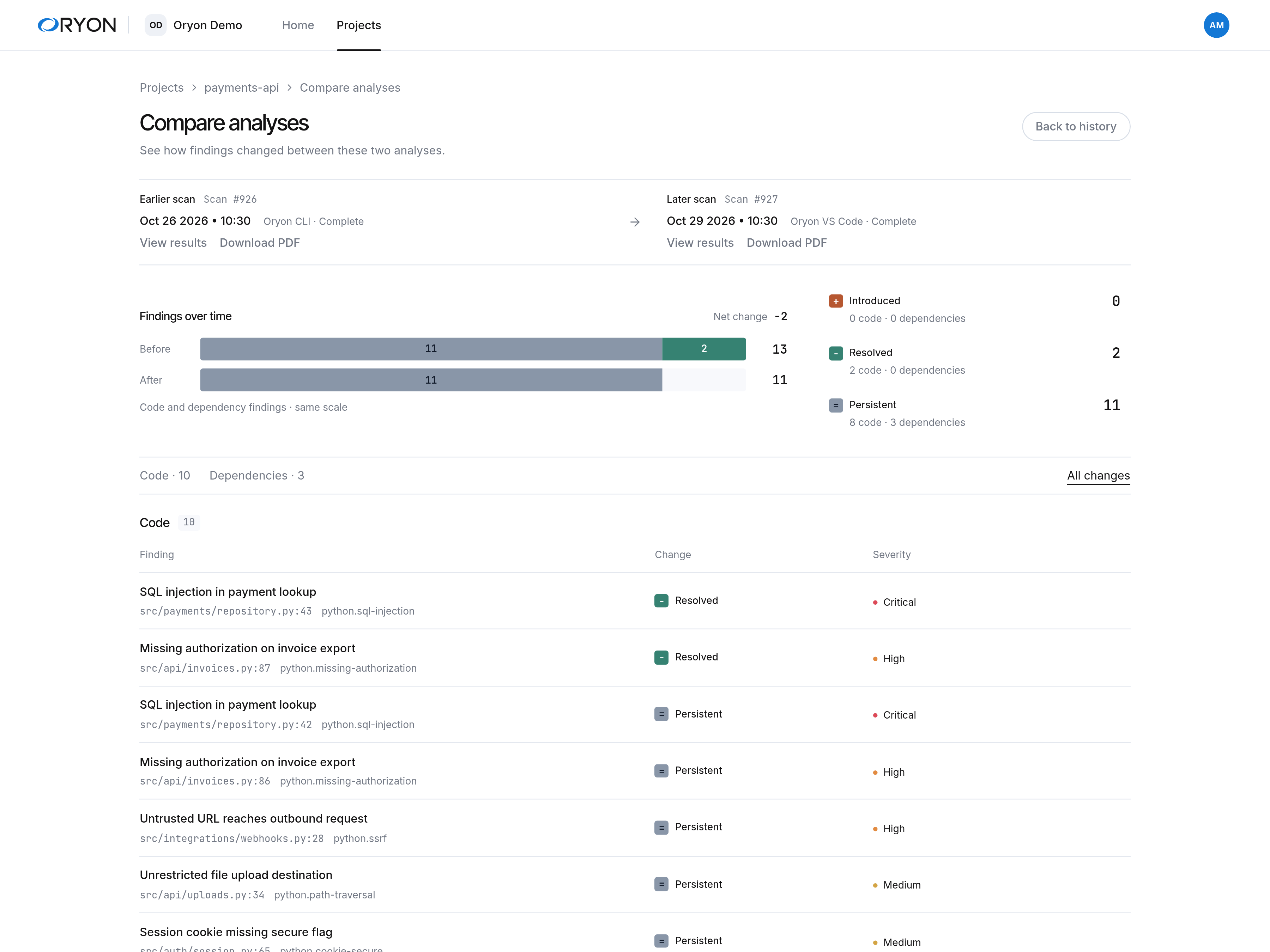
Task: Click the Back to history button
Action: tap(1076, 126)
